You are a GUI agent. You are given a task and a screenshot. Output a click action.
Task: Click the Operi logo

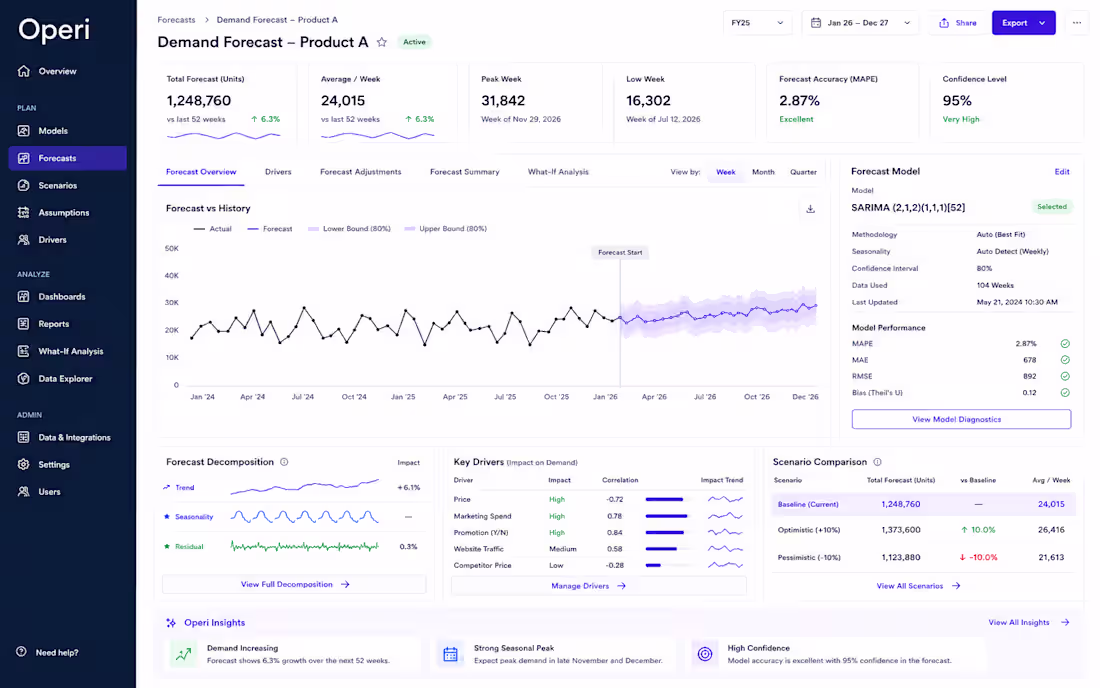(x=54, y=29)
